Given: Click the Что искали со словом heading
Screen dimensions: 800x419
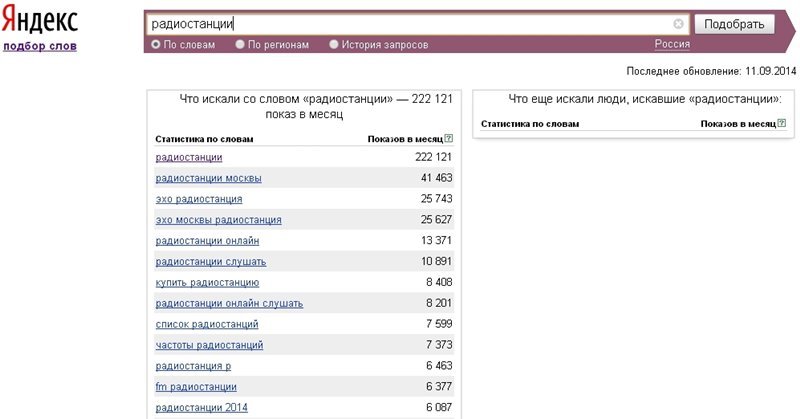Looking at the screenshot, I should coord(316,106).
